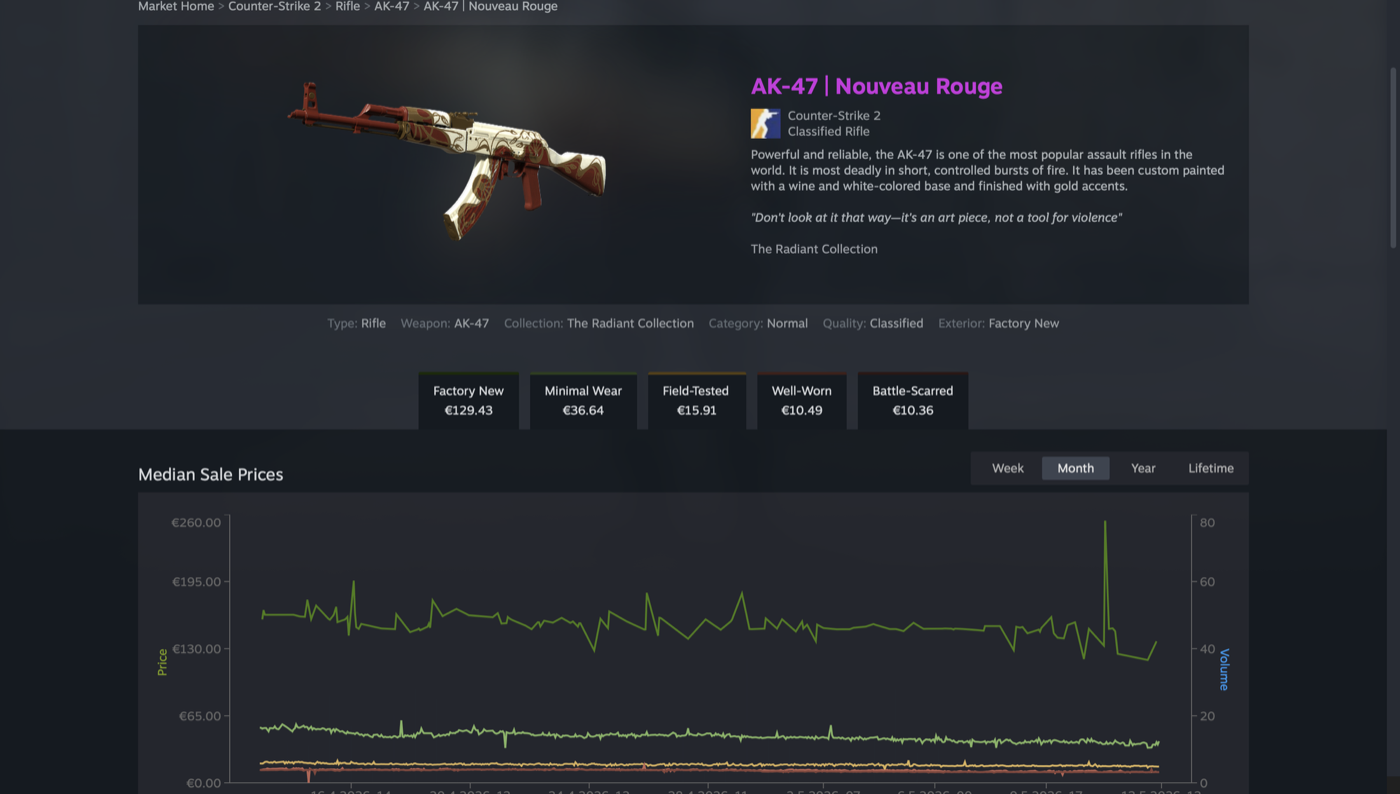Click the €65.00 price axis label
1400x794 pixels.
(x=199, y=716)
